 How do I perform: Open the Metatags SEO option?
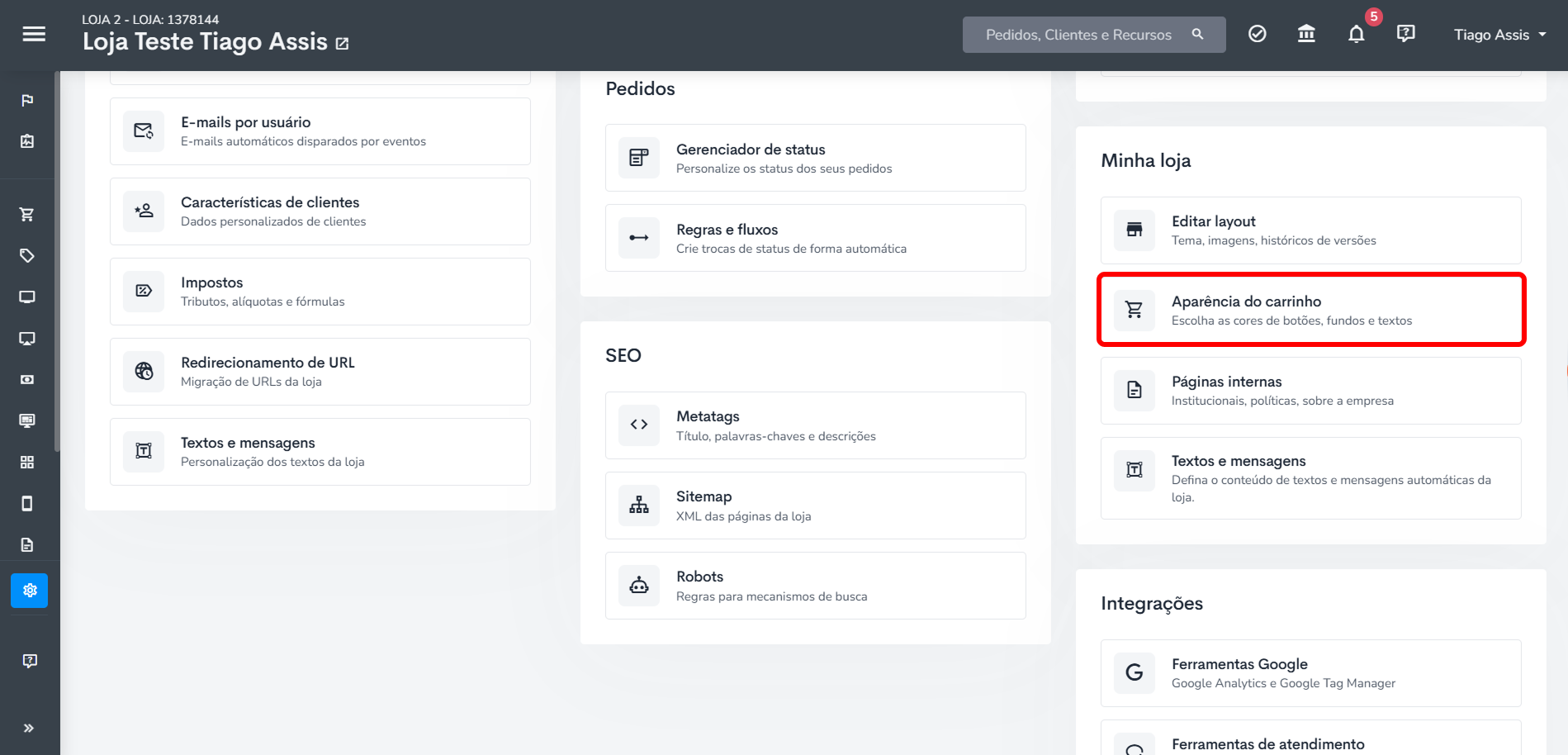(816, 425)
